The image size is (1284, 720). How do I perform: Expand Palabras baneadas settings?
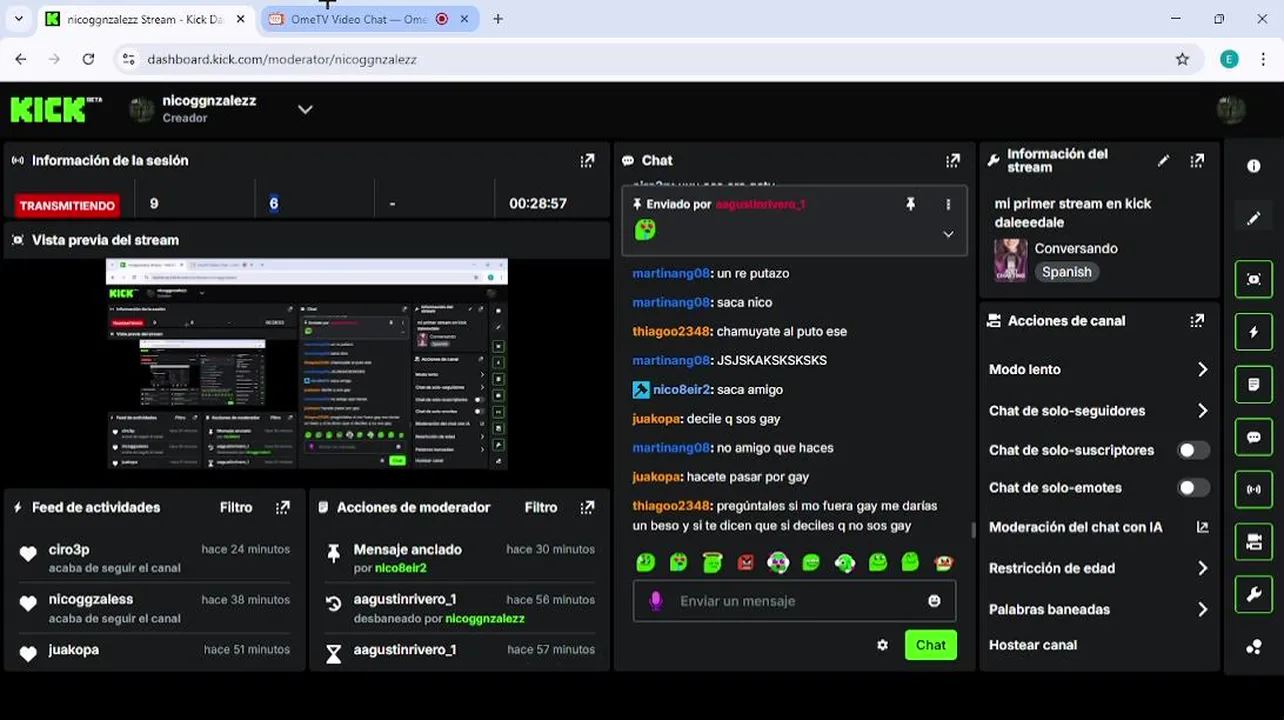pos(1202,609)
